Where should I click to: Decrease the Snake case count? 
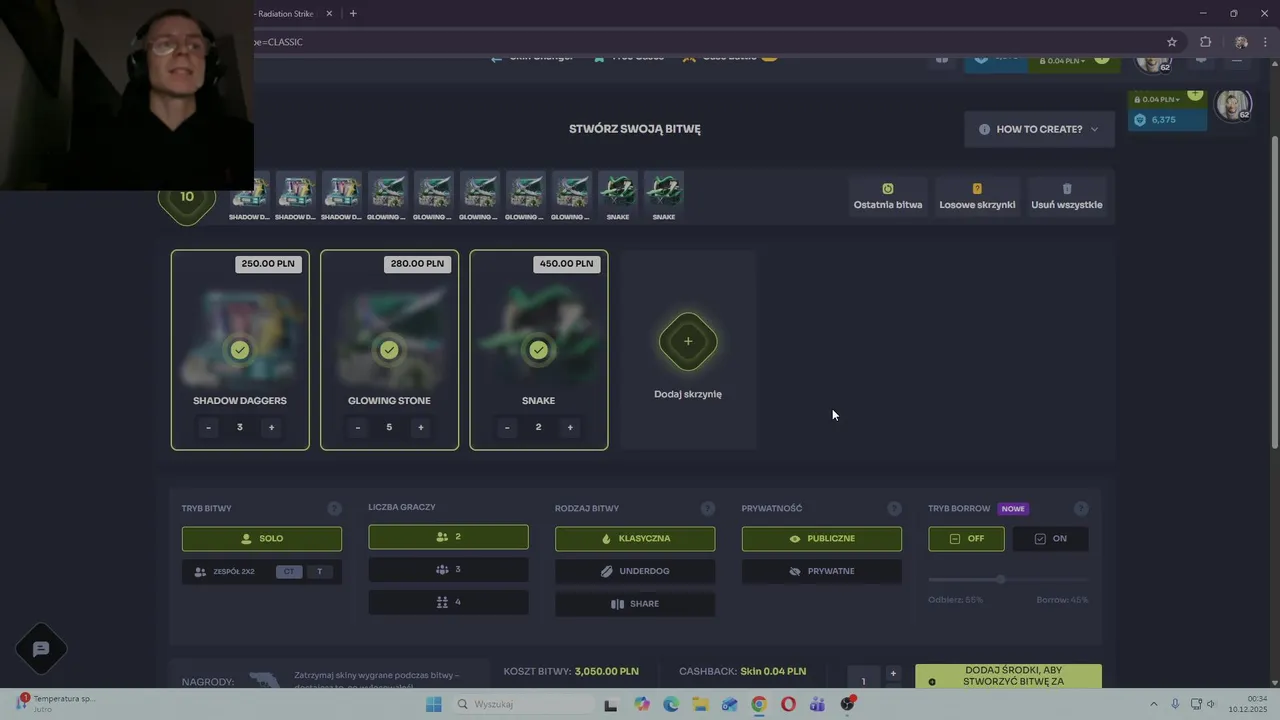pyautogui.click(x=507, y=427)
